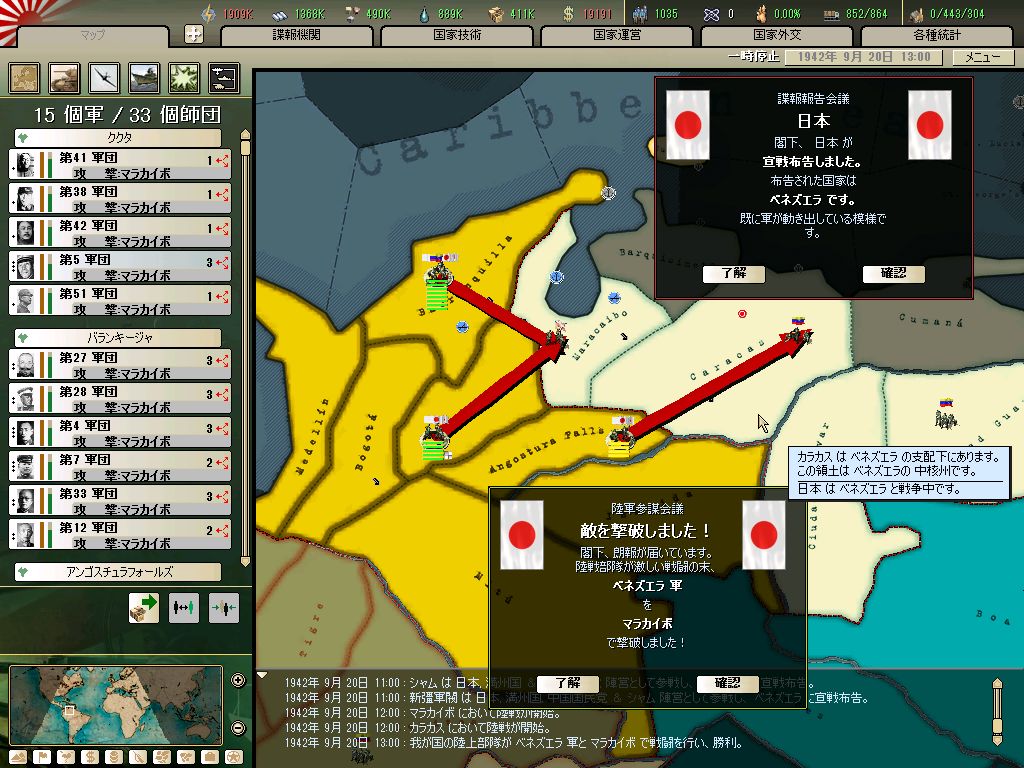Click the message log scrollbar thumb
The width and height of the screenshot is (1024, 768).
[x=997, y=726]
